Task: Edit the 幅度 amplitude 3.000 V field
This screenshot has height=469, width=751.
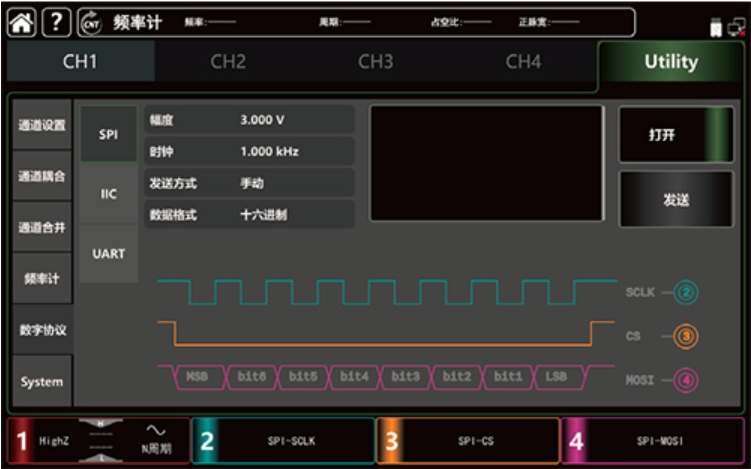Action: (249, 120)
